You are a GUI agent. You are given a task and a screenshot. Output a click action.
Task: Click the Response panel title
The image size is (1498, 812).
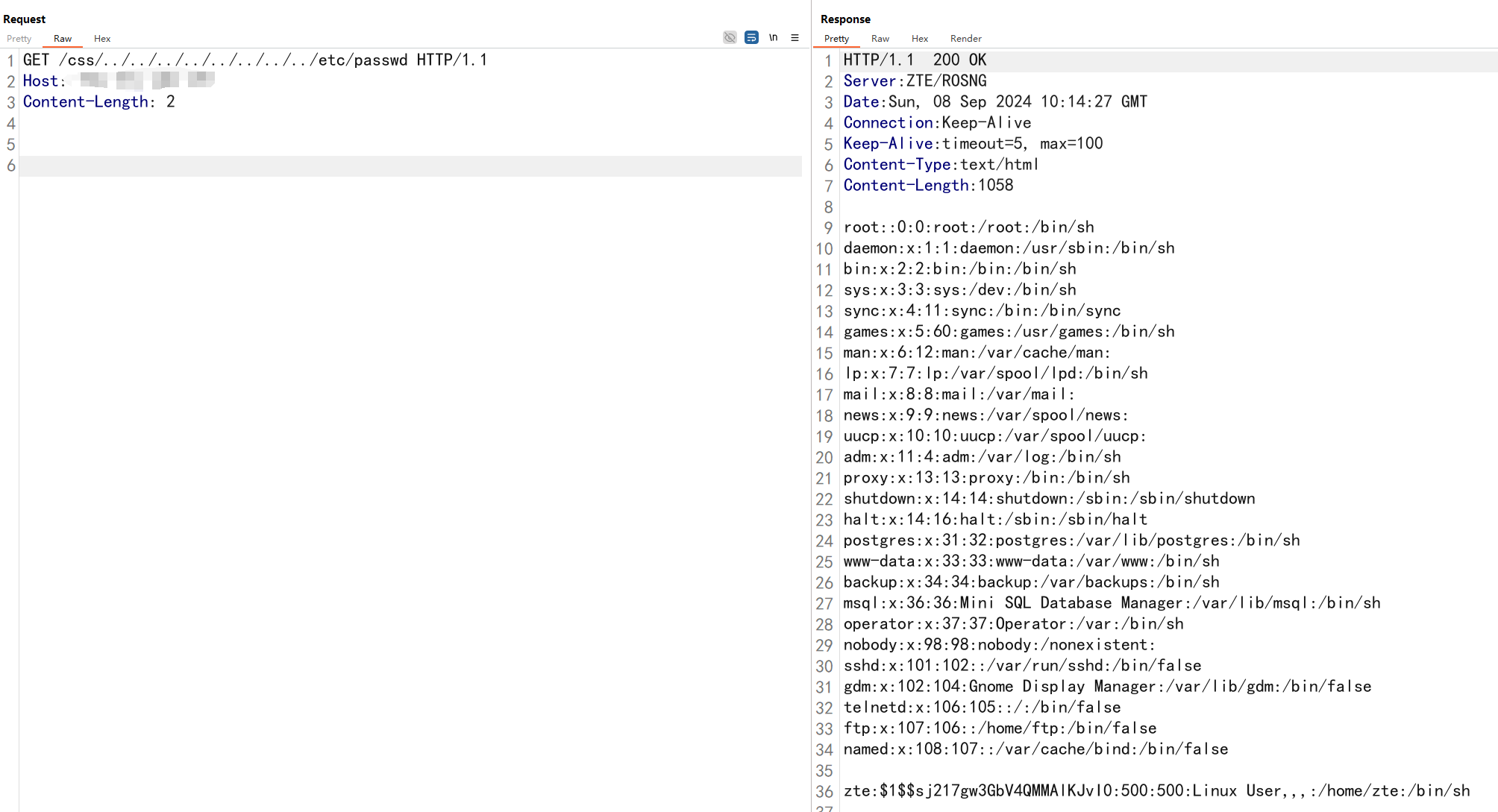pyautogui.click(x=845, y=19)
